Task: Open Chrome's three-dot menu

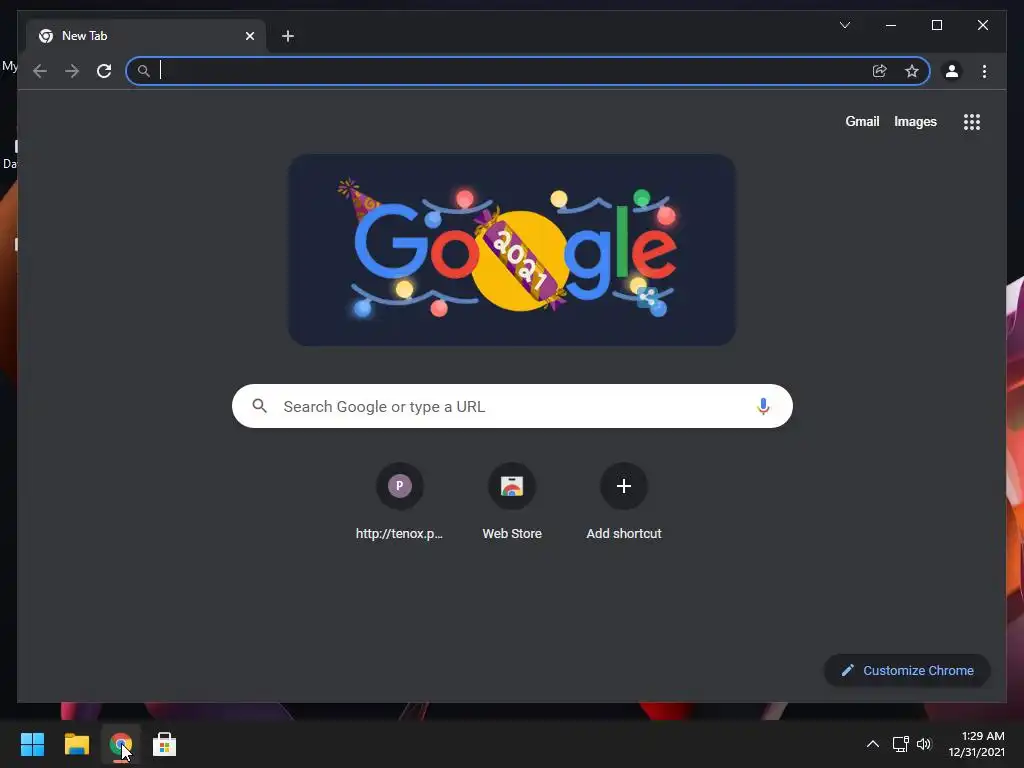Action: [x=984, y=71]
